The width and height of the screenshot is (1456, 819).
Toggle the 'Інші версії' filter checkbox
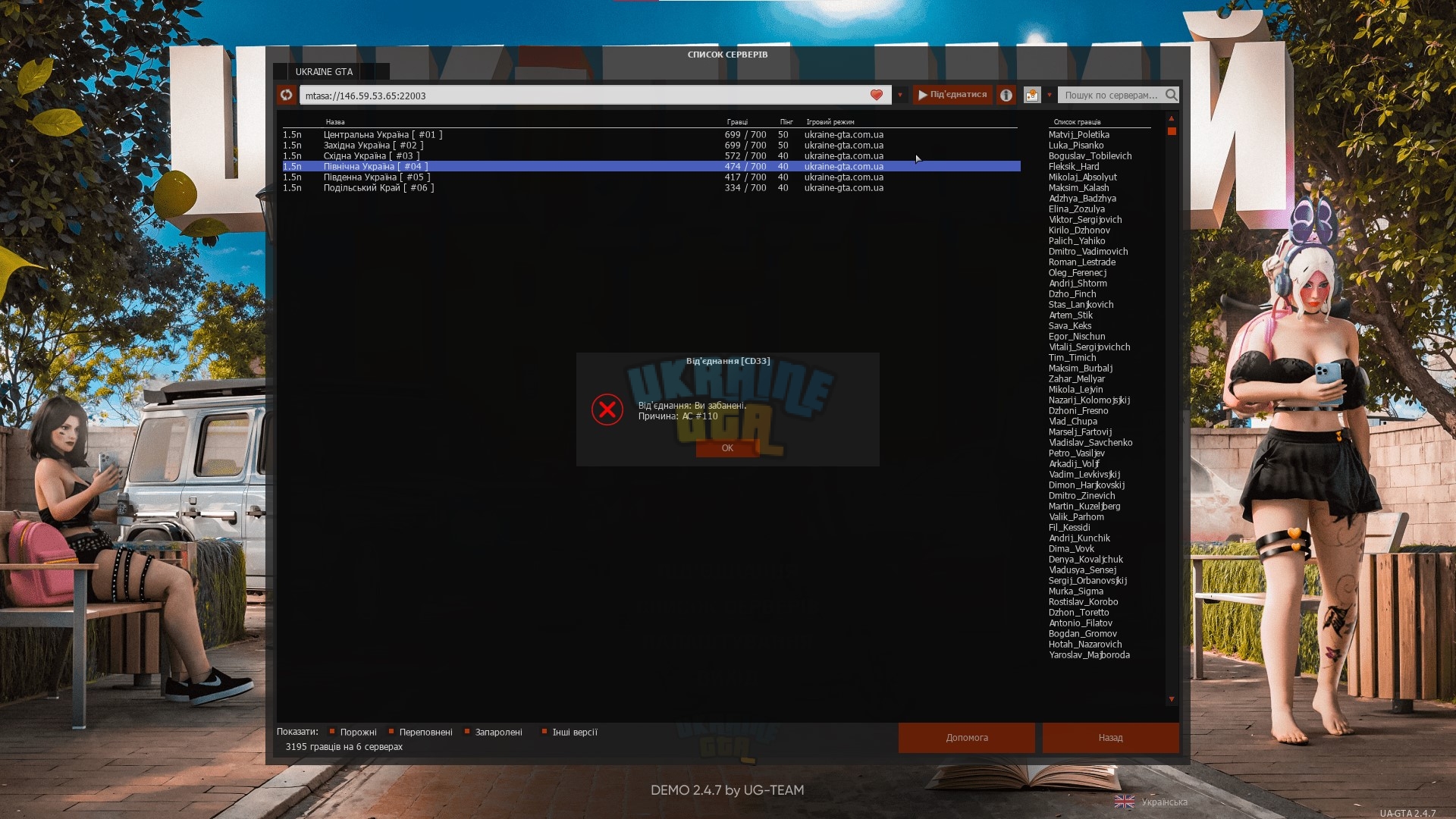coord(544,732)
